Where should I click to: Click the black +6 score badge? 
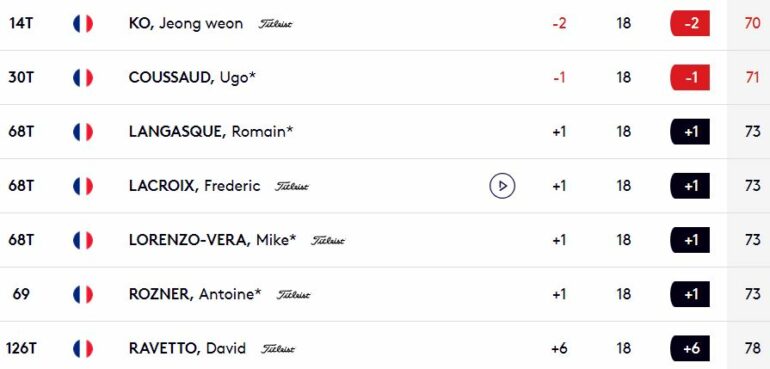coord(690,348)
